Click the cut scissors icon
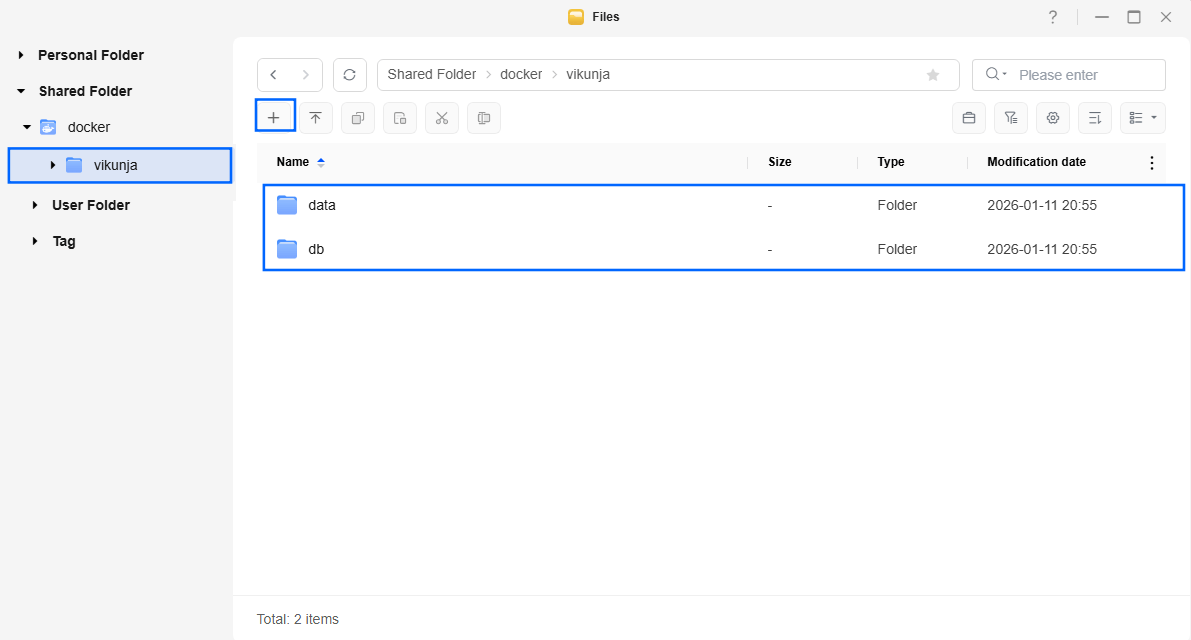 tap(441, 118)
